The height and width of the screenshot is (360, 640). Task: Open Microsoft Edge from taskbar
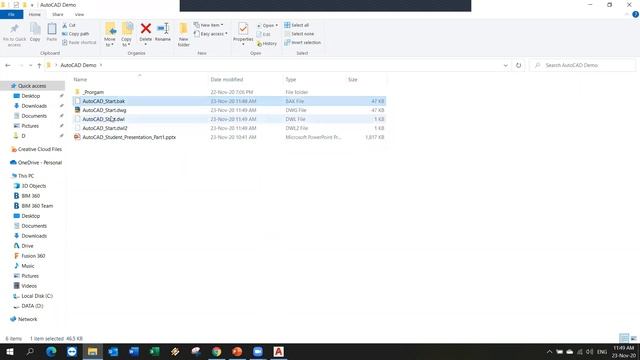(51, 352)
